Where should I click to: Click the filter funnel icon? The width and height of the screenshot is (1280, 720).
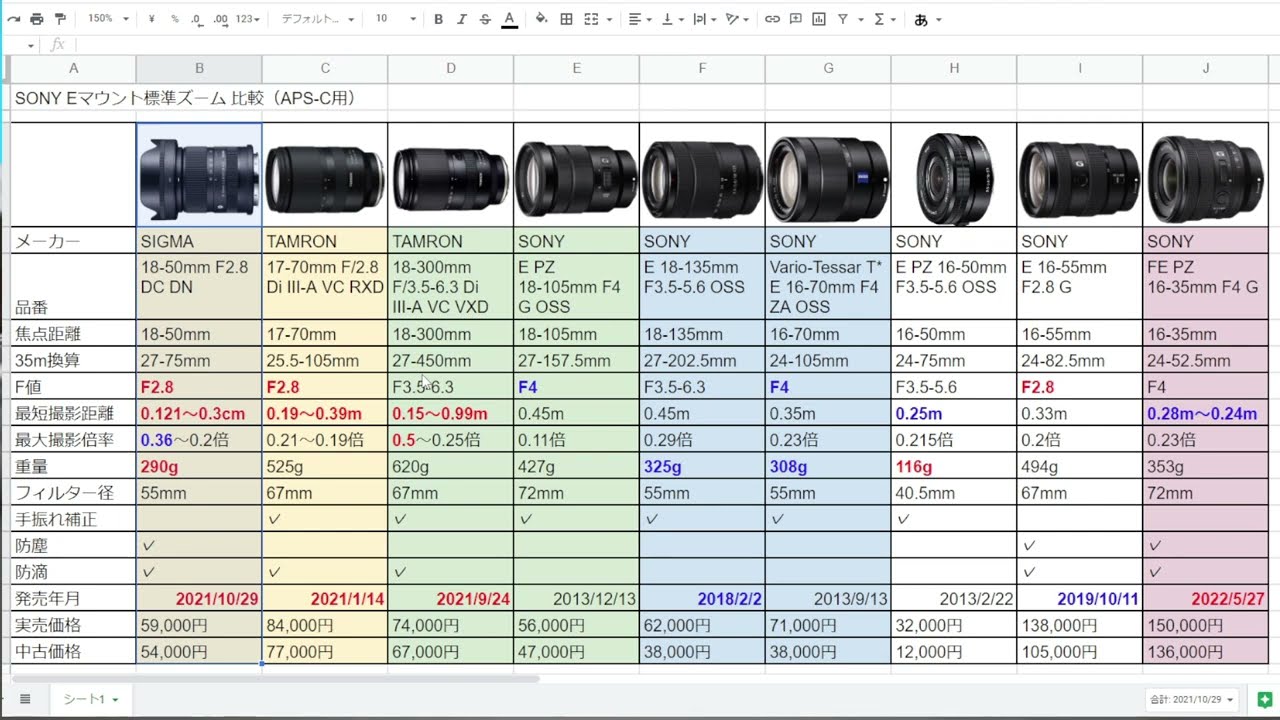point(843,19)
